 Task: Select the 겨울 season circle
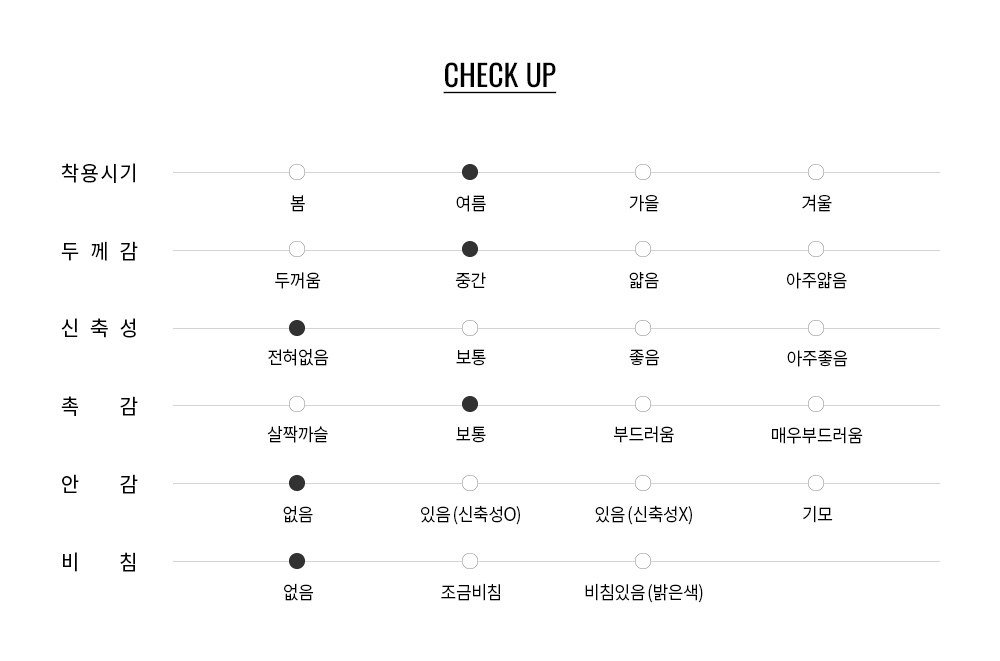pyautogui.click(x=816, y=172)
